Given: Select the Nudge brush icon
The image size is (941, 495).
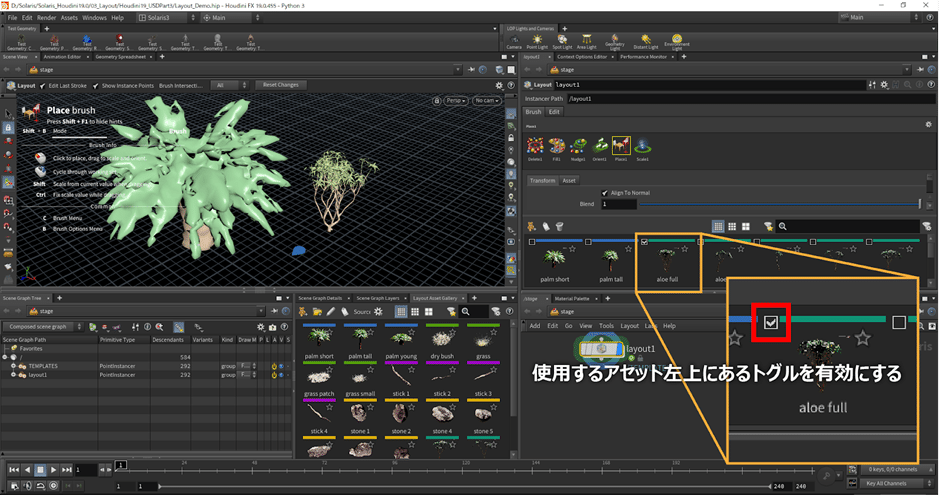Looking at the screenshot, I should pyautogui.click(x=577, y=148).
